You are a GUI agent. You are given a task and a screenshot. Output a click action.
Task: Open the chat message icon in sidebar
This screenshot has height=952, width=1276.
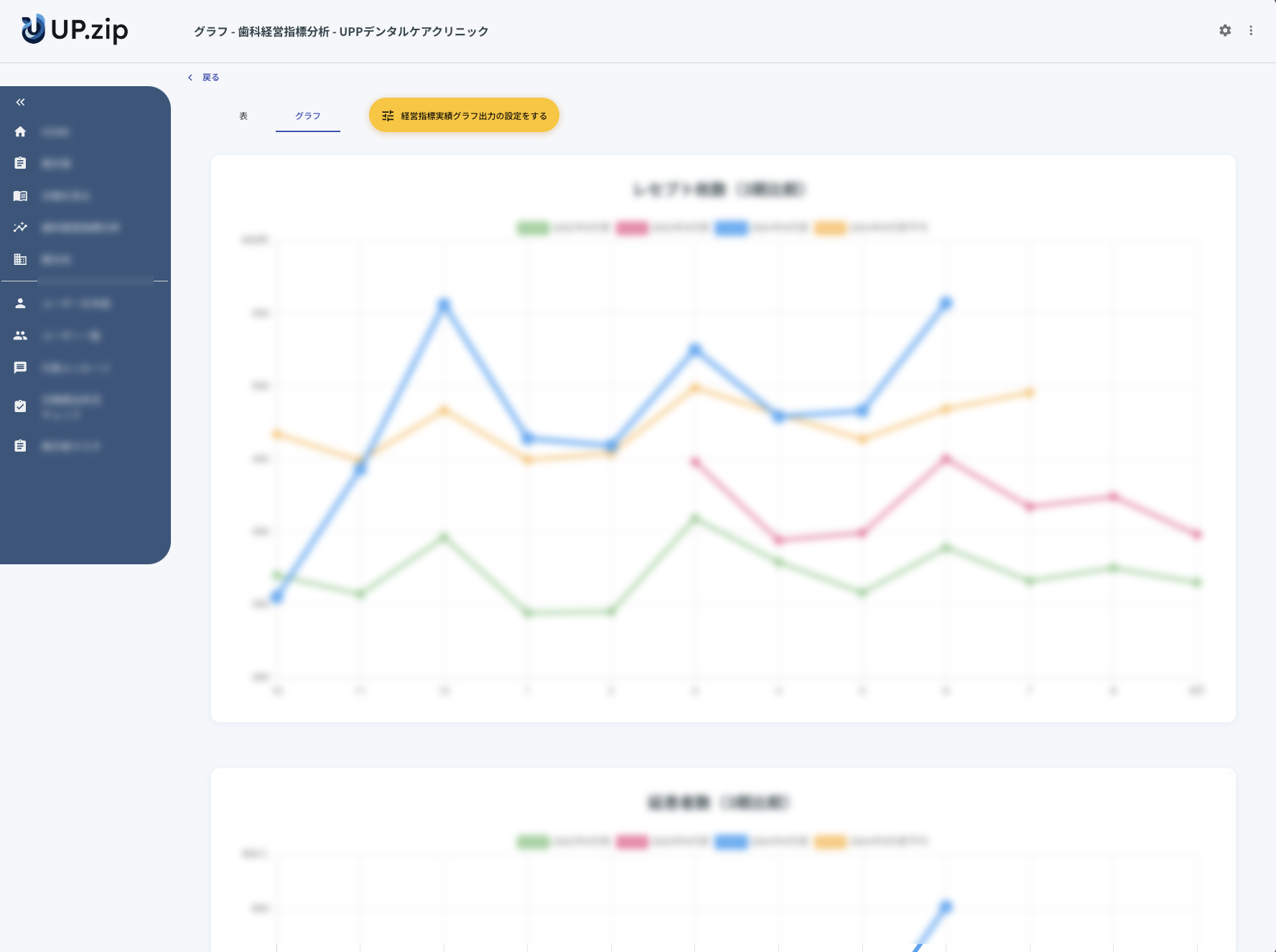click(x=20, y=368)
